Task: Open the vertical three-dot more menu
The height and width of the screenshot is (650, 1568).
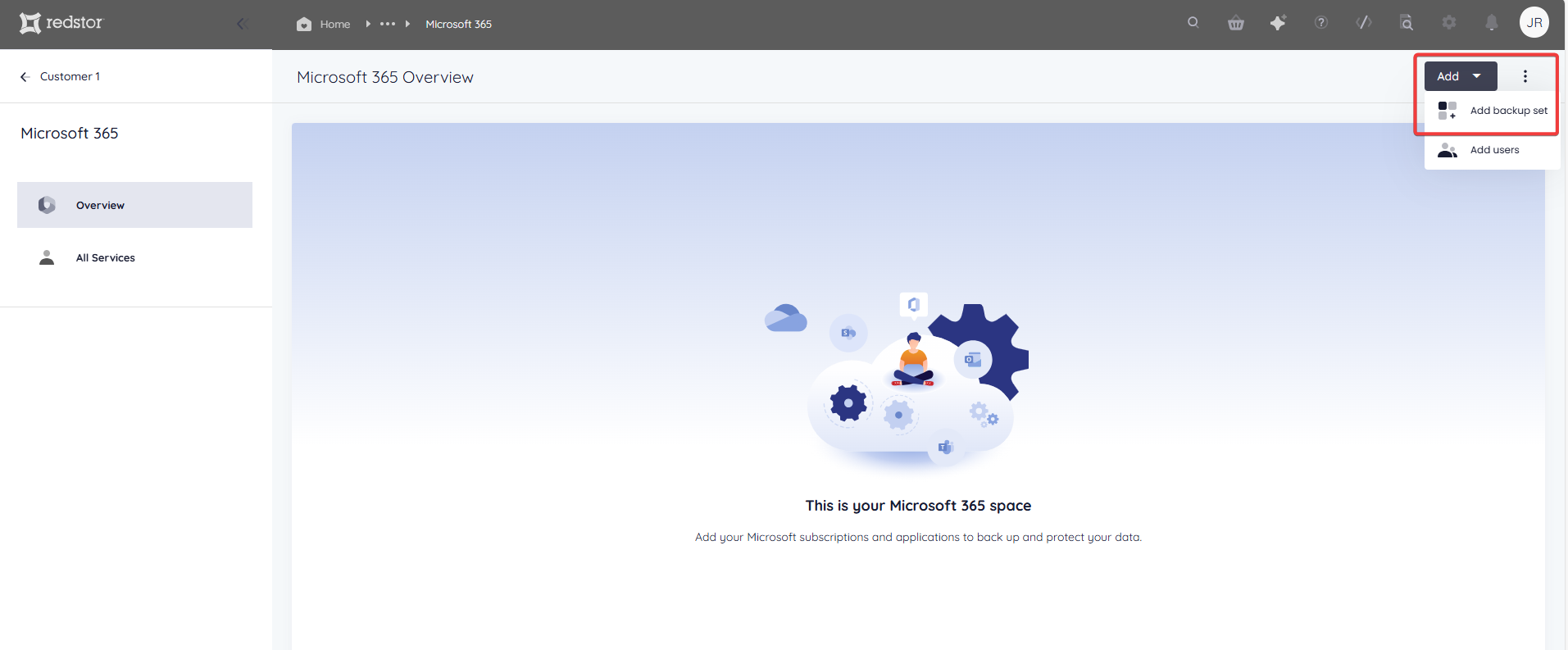Action: tap(1525, 76)
